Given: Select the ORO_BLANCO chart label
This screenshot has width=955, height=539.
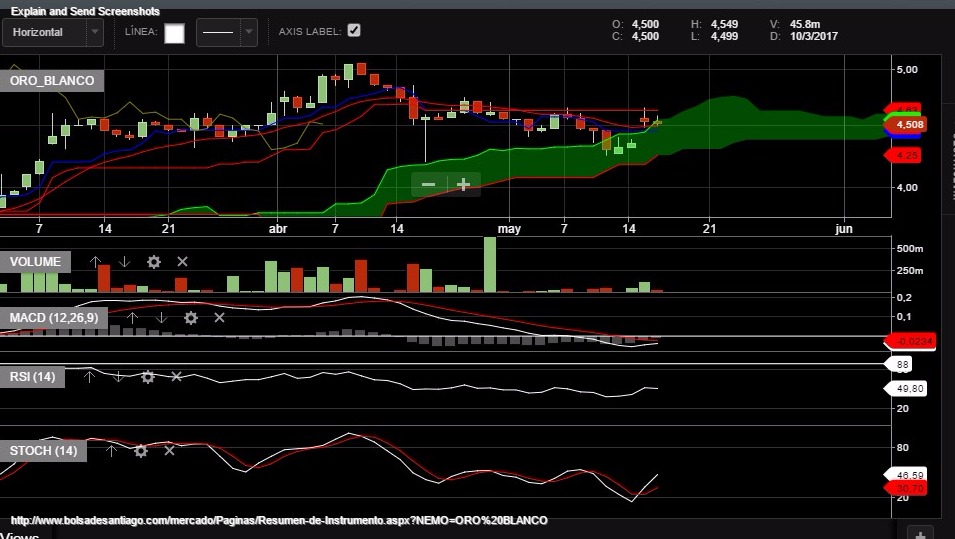Looking at the screenshot, I should pos(52,81).
